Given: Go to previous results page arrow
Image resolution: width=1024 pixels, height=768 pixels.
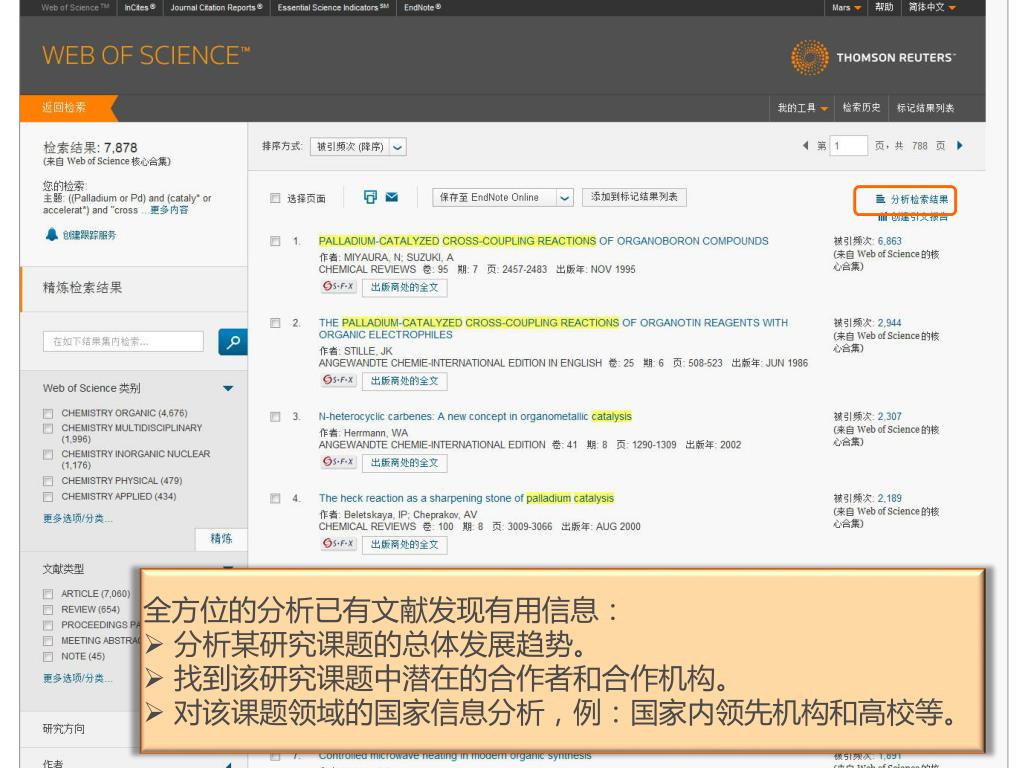Looking at the screenshot, I should [x=805, y=146].
